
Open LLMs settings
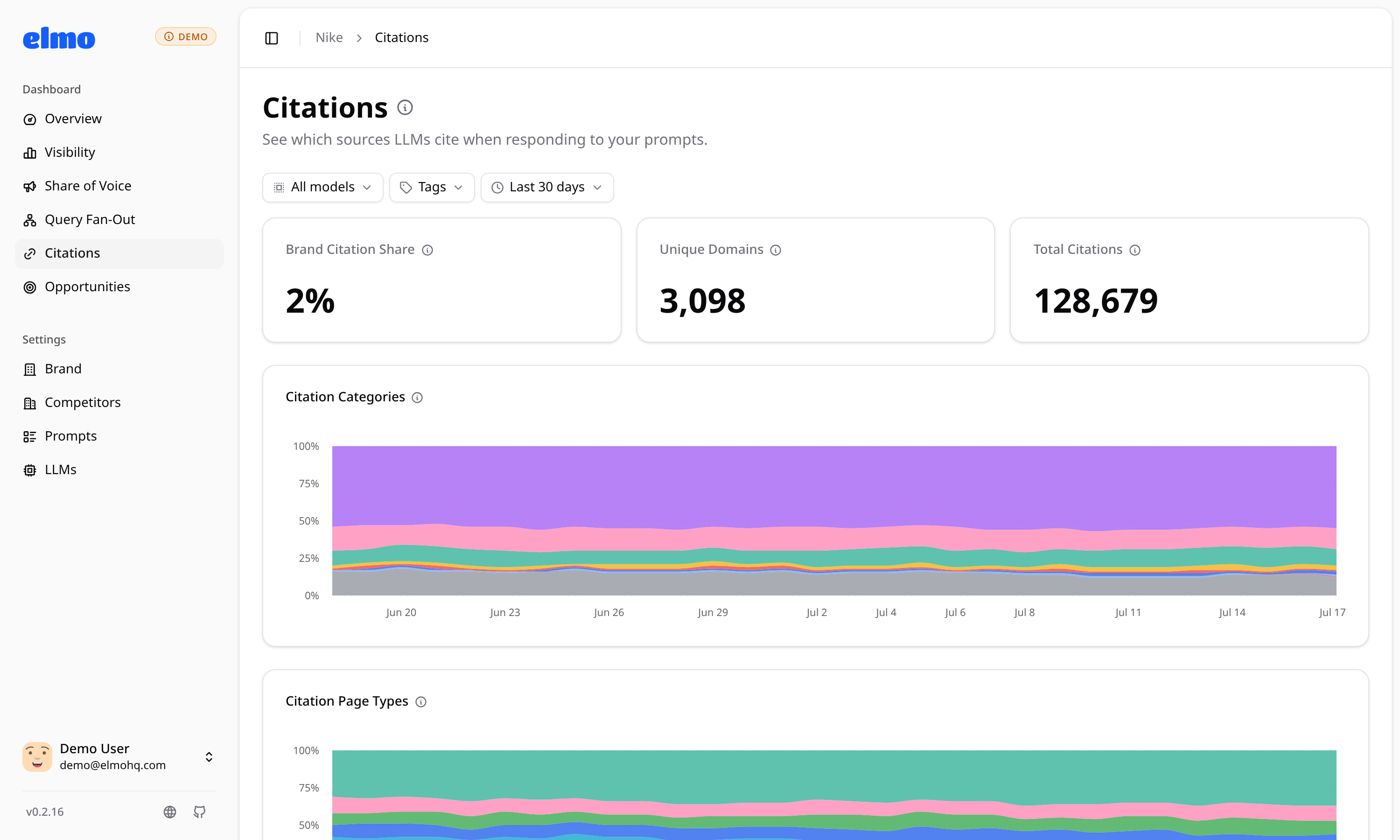pyautogui.click(x=119, y=470)
